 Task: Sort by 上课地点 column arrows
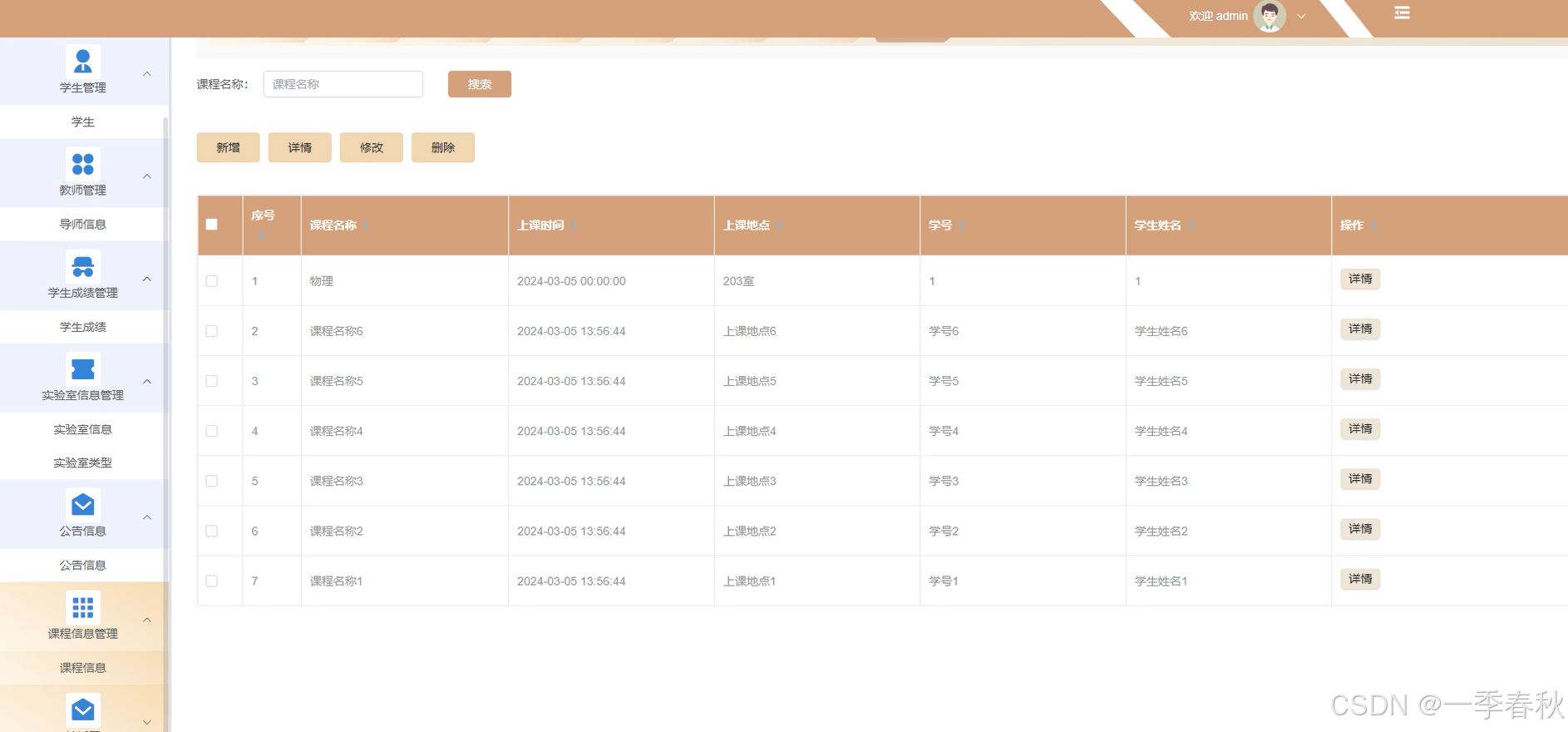[x=780, y=225]
